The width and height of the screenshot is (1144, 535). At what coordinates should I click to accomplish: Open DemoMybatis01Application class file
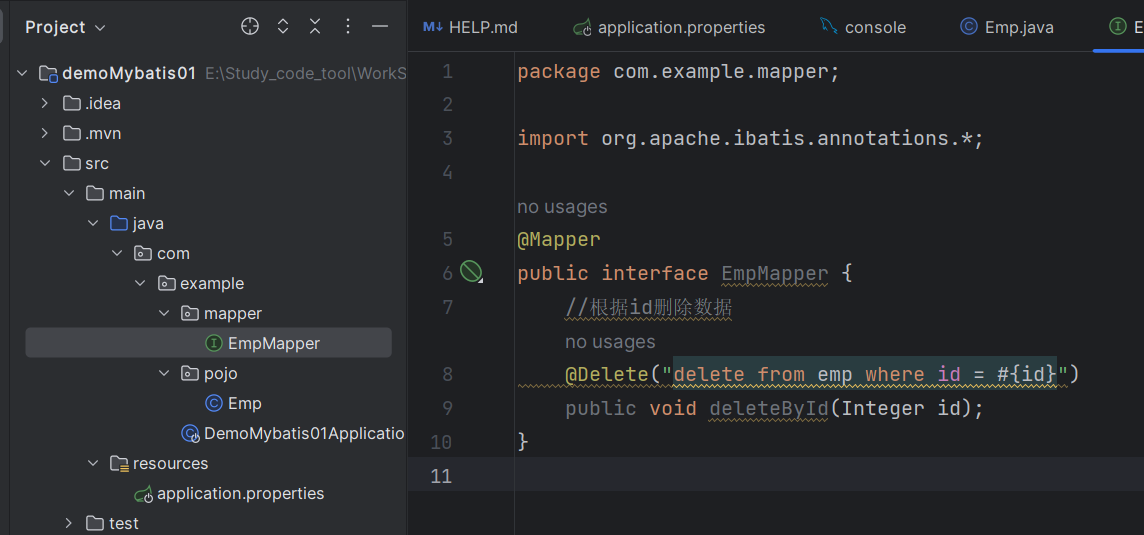[303, 433]
